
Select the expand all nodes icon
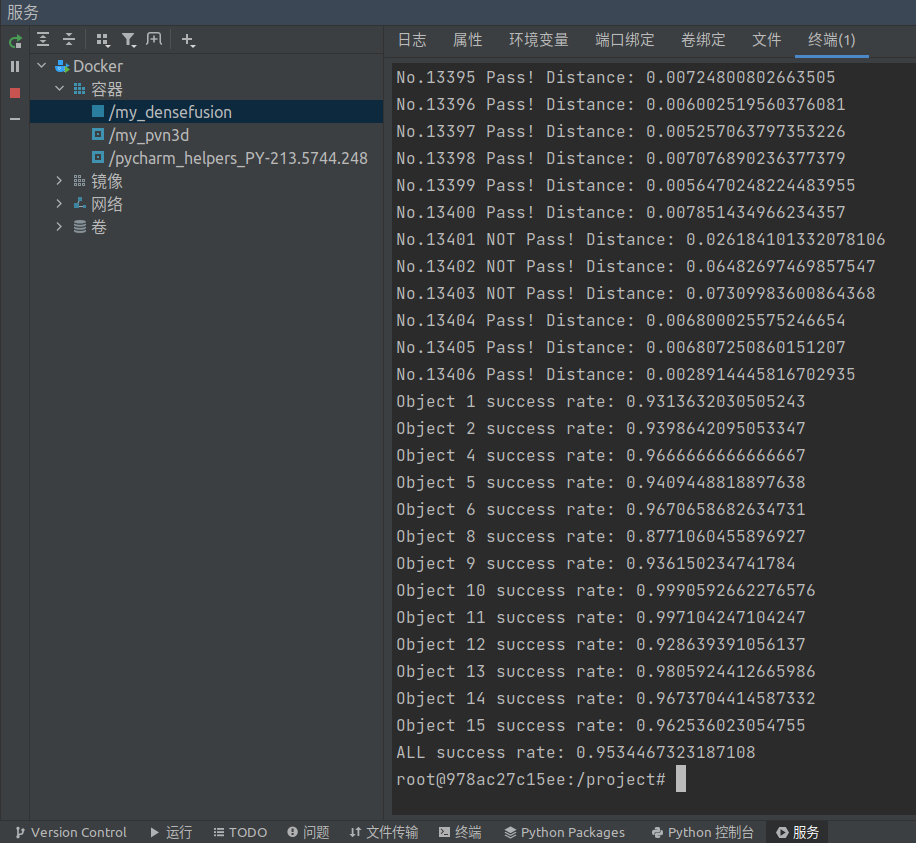point(41,39)
